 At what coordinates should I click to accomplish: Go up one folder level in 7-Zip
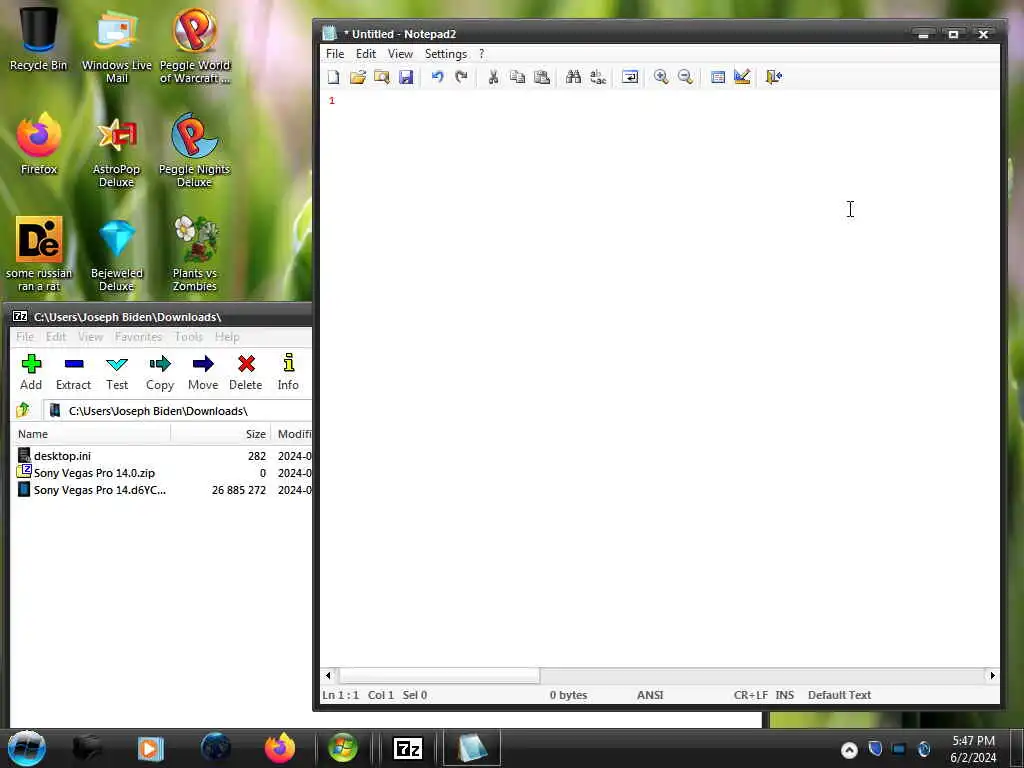pyautogui.click(x=23, y=410)
